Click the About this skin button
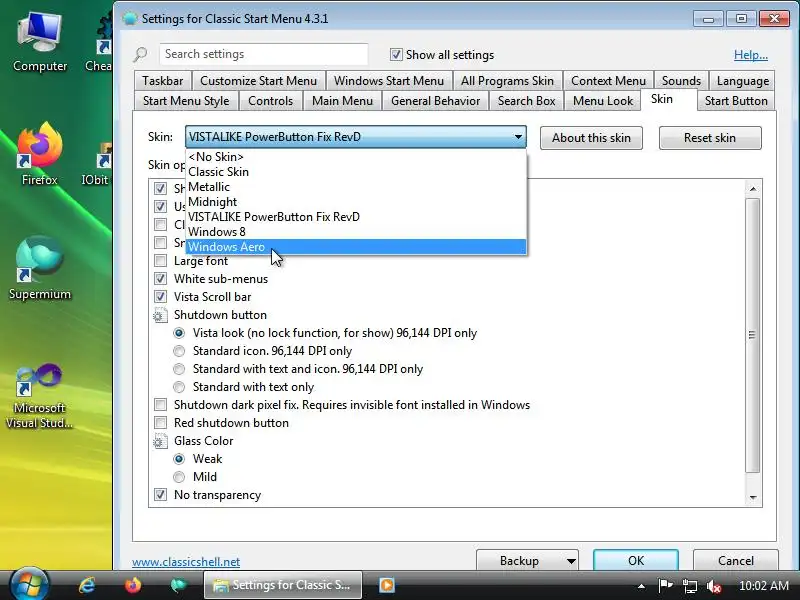This screenshot has width=800, height=600. [x=591, y=138]
